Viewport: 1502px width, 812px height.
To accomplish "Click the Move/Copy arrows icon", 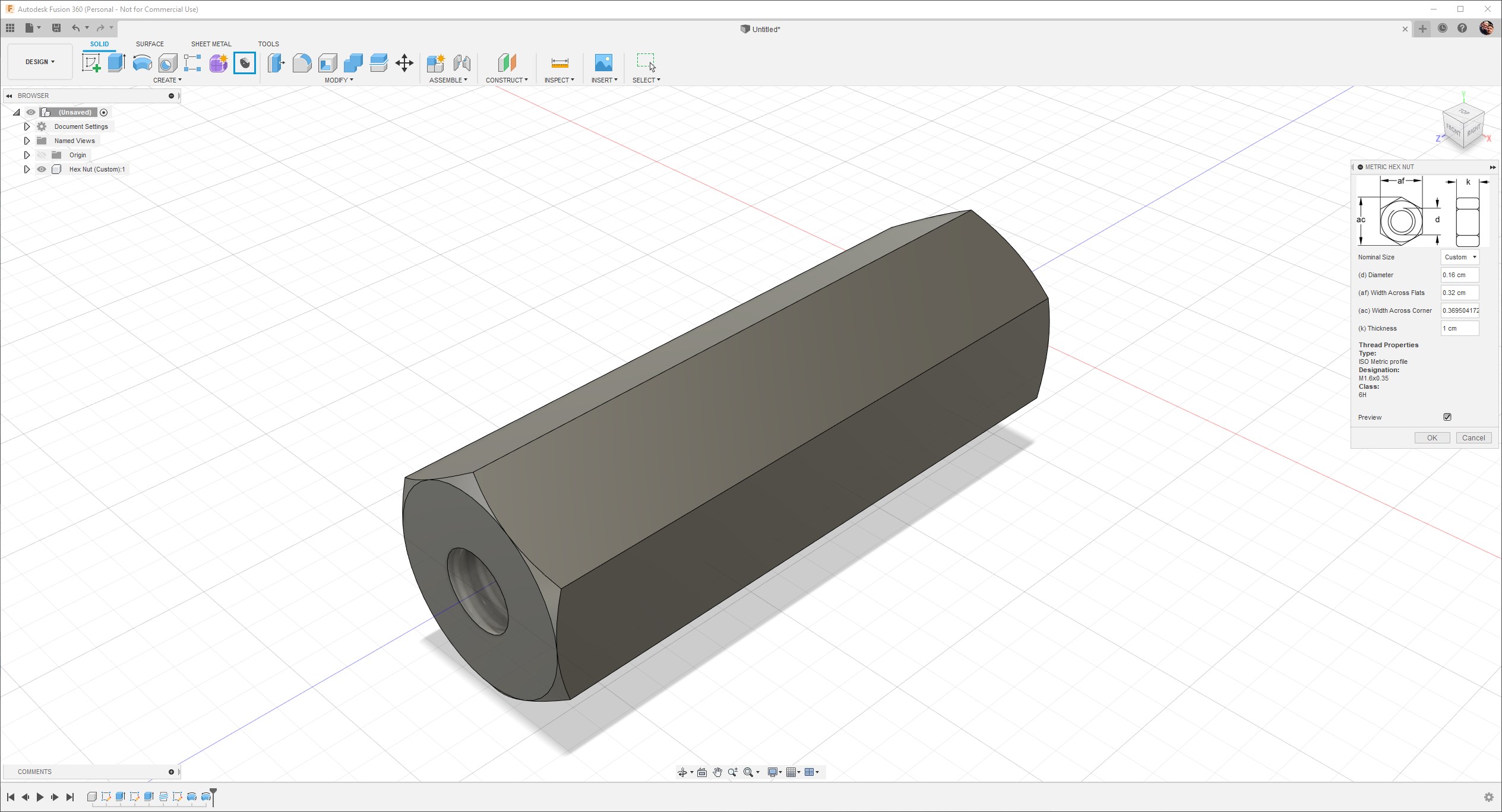I will coord(404,63).
